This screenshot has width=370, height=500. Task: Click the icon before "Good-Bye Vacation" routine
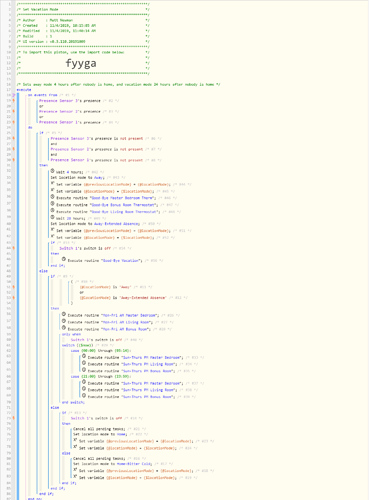[x=64, y=259]
